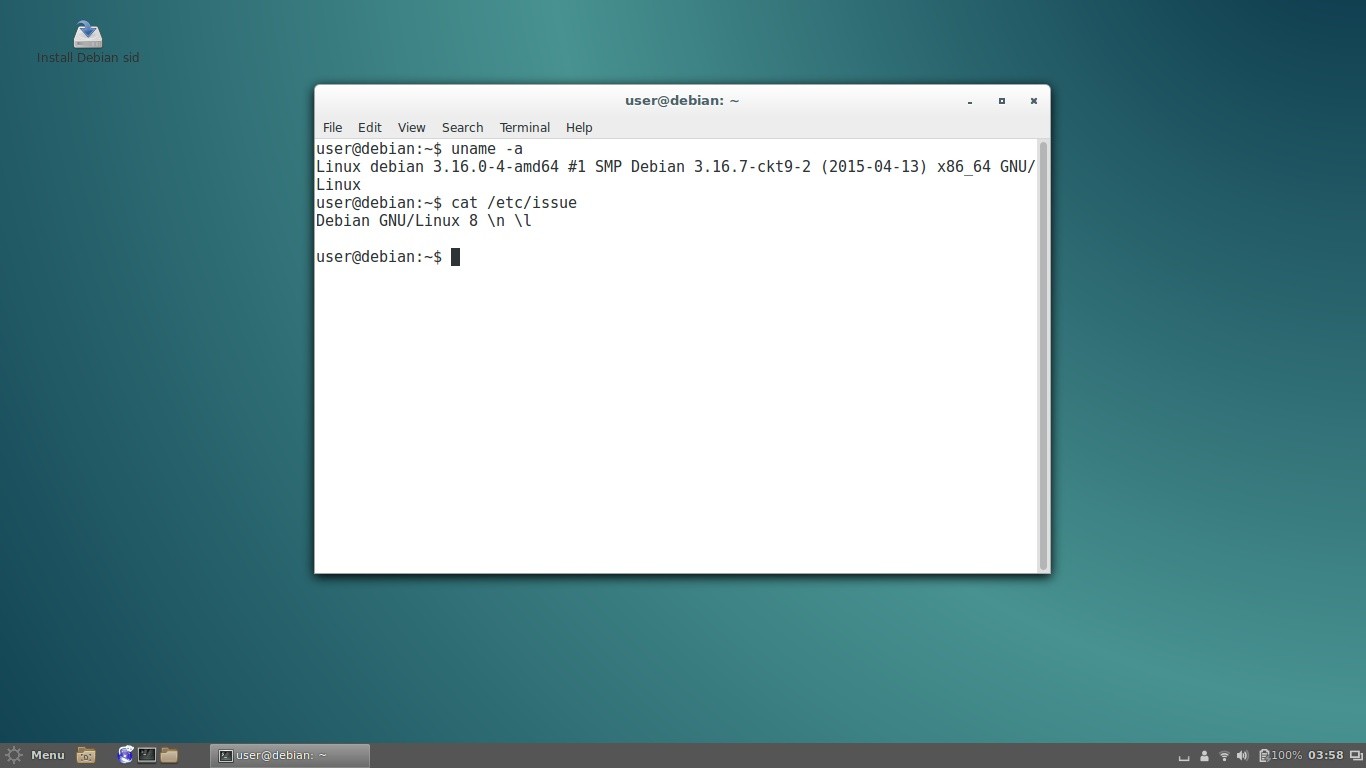Click the removable drives tray icon
The width and height of the screenshot is (1366, 768).
[x=1184, y=757]
